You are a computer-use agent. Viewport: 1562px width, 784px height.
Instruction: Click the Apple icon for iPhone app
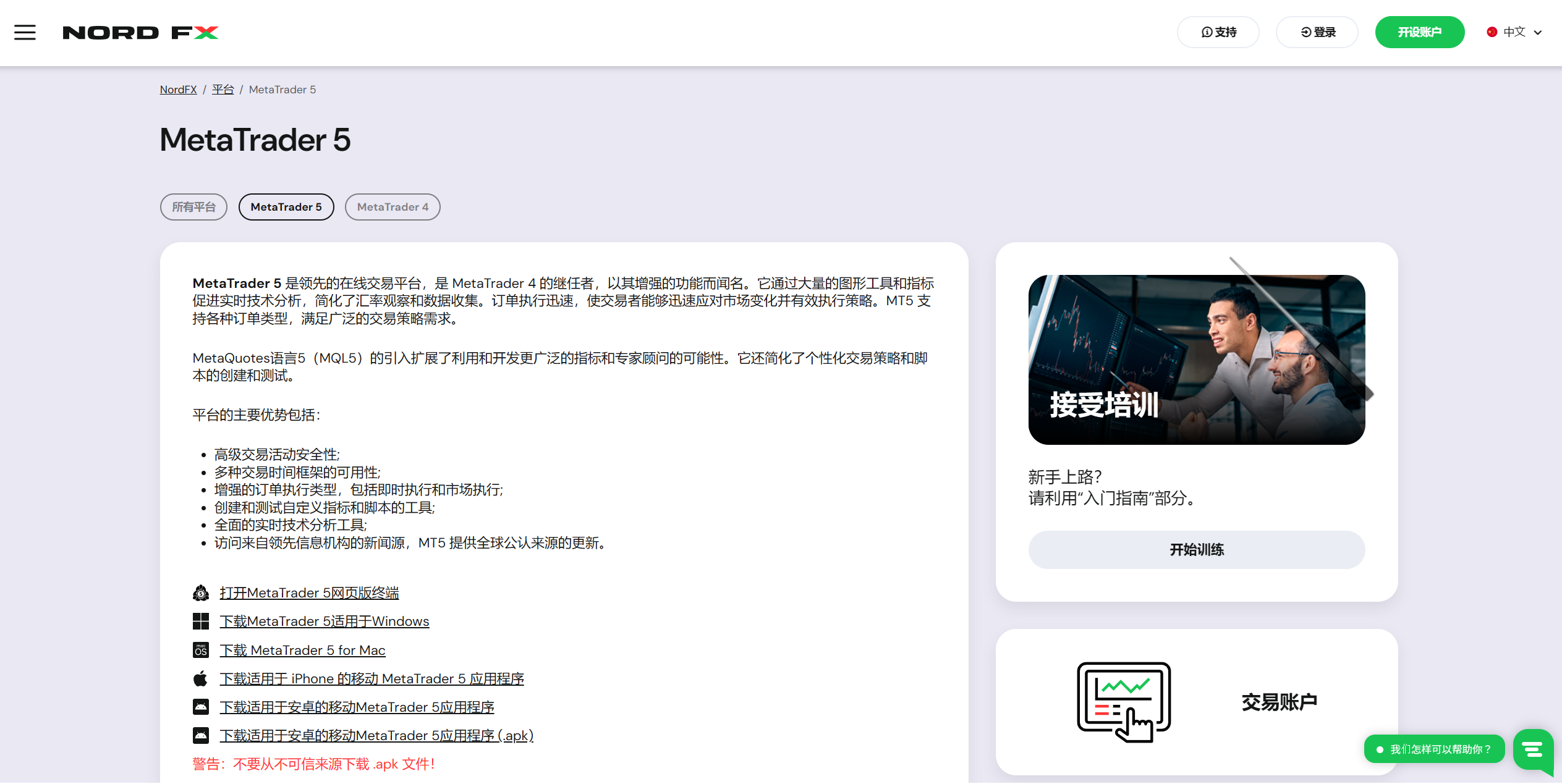[x=201, y=679]
